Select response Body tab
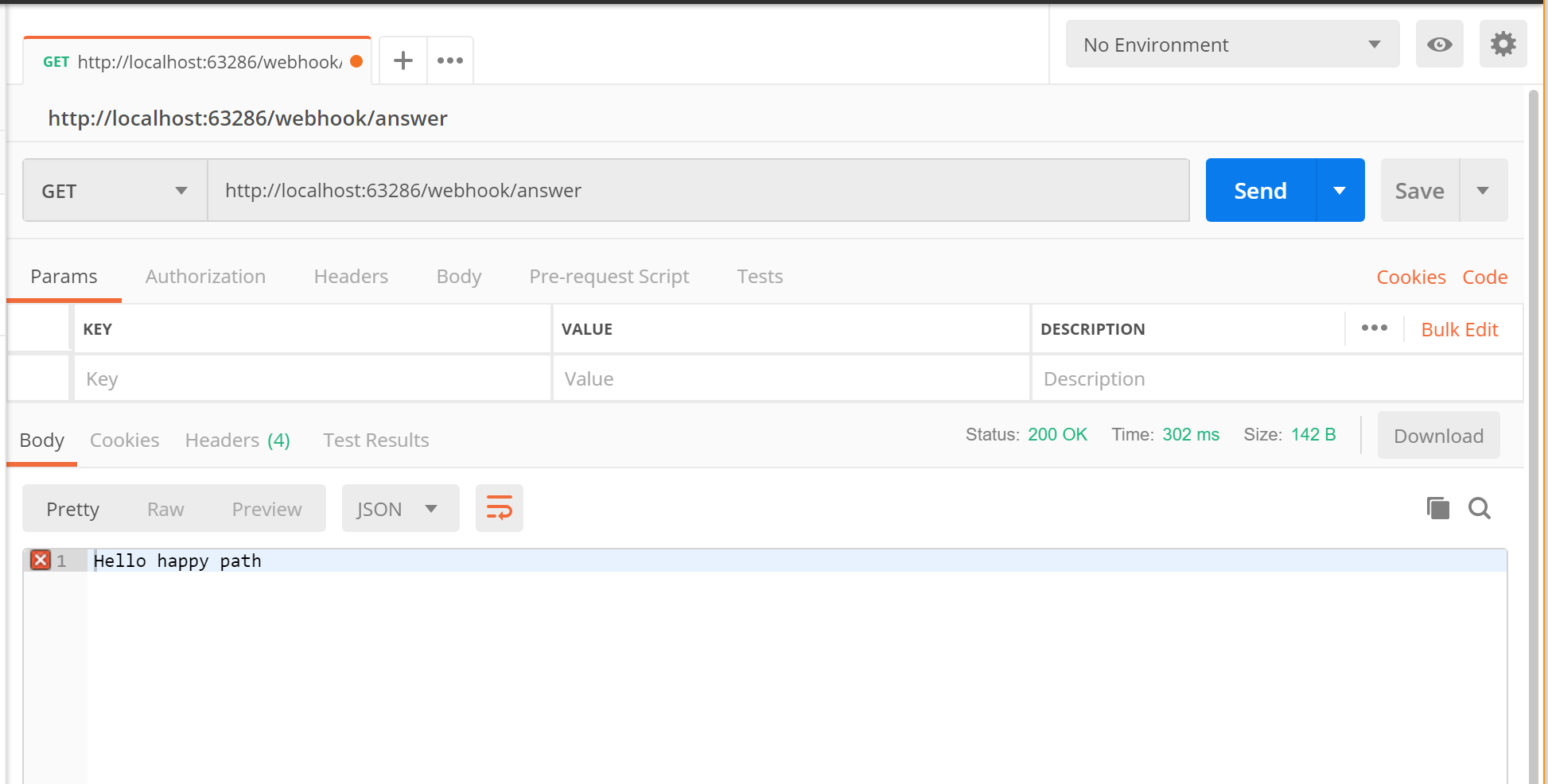The width and height of the screenshot is (1548, 784). (42, 441)
